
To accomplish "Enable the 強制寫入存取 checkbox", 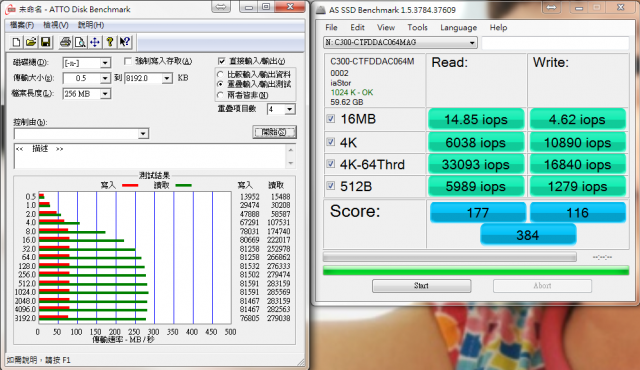I will [128, 61].
